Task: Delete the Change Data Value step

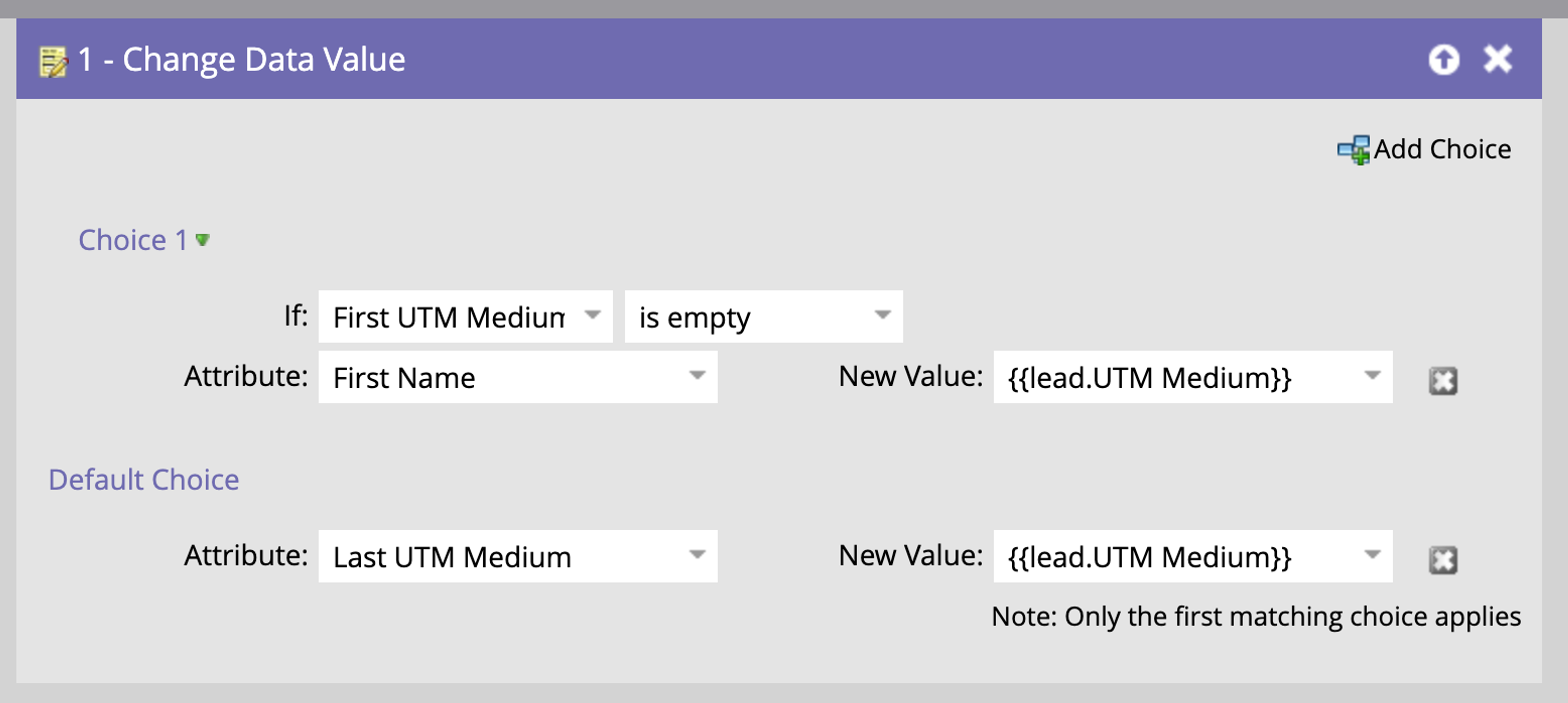Action: (x=1497, y=59)
